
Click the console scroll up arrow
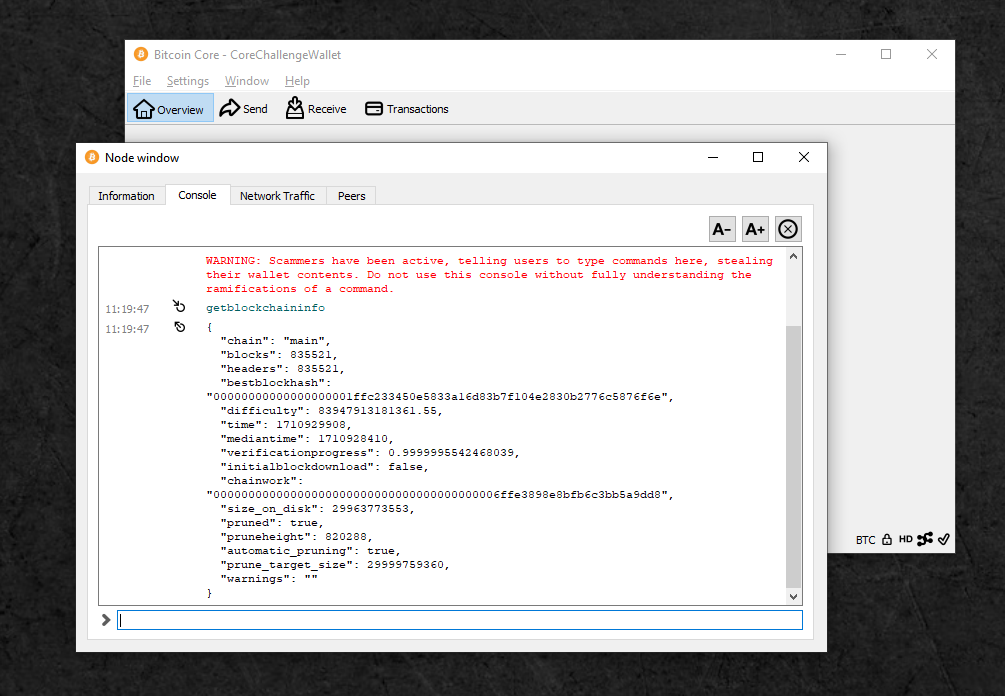pyautogui.click(x=793, y=256)
